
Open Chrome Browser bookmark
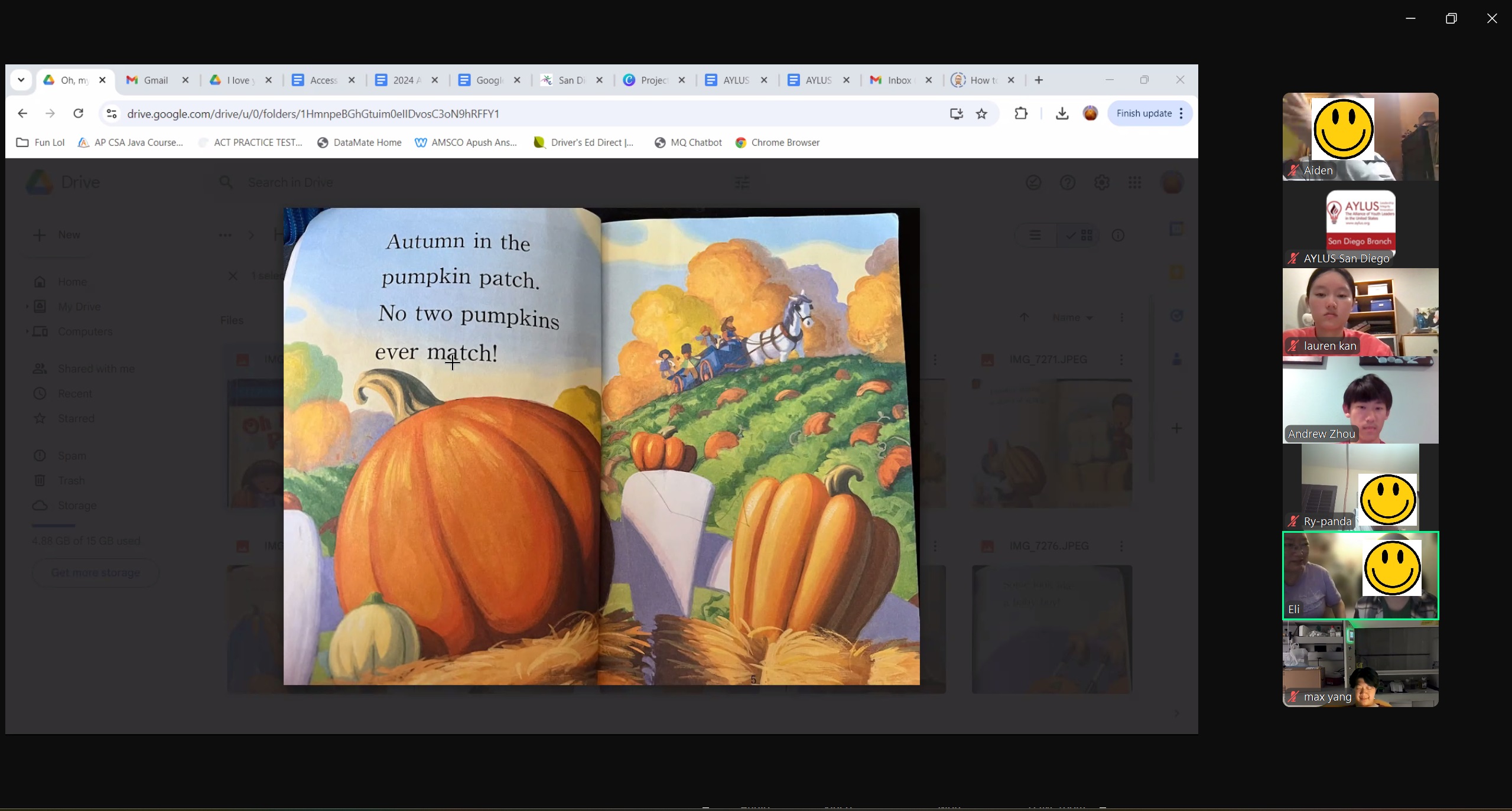(778, 142)
